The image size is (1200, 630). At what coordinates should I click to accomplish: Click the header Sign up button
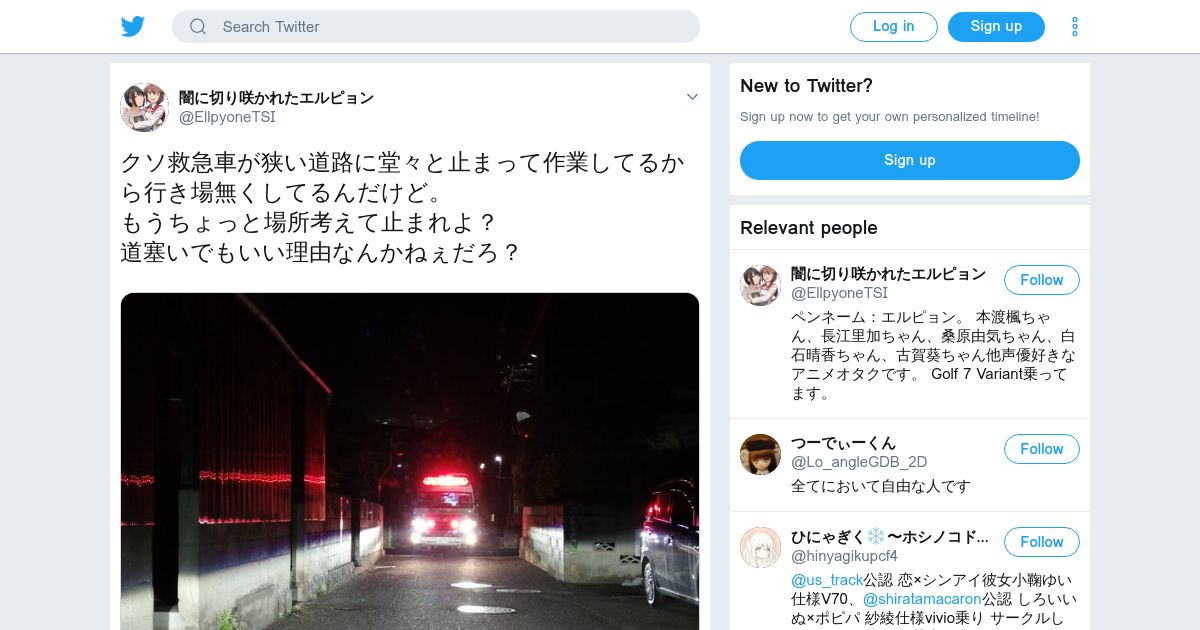click(x=996, y=27)
